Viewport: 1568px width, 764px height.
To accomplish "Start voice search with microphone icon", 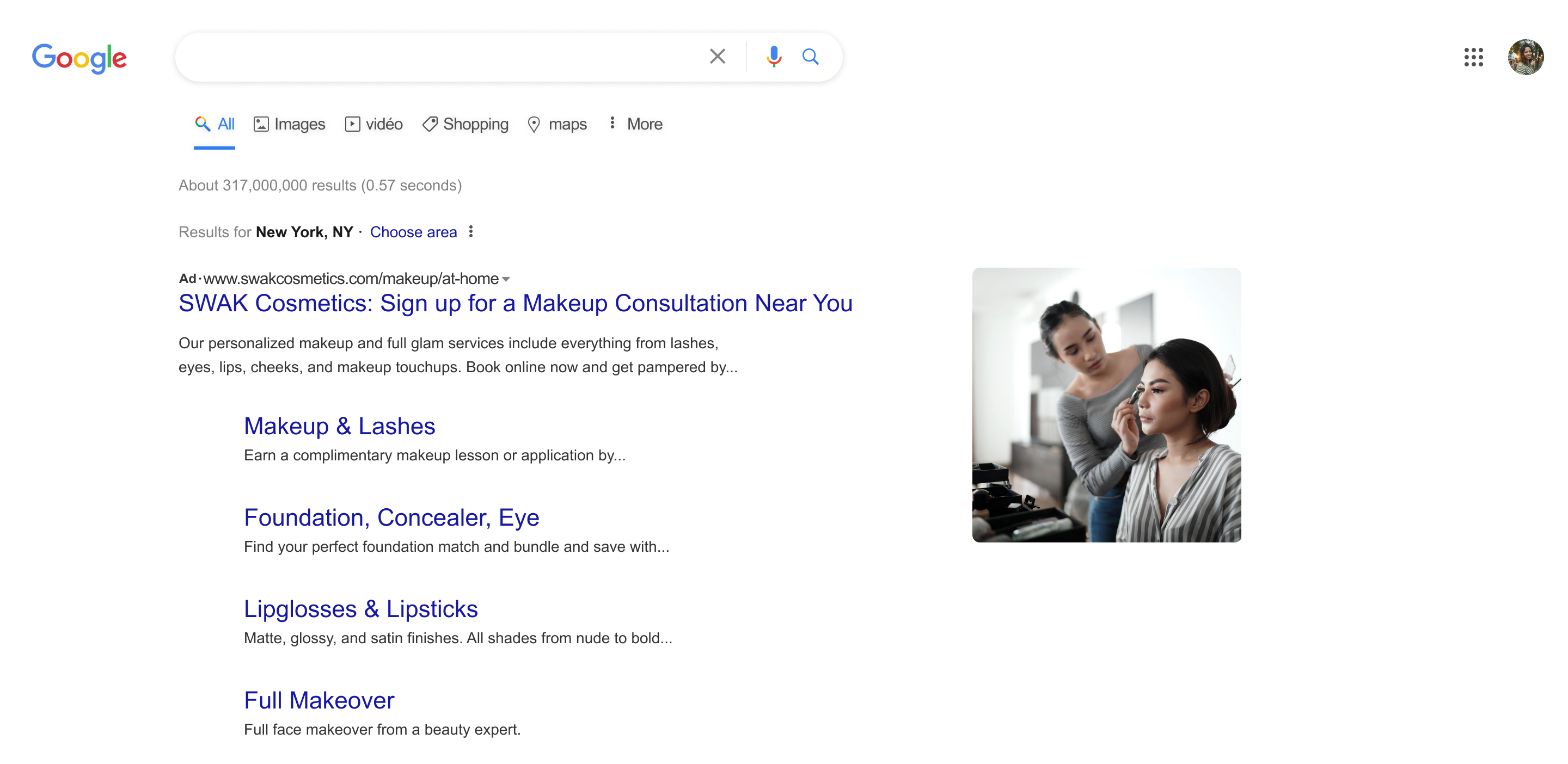I will click(x=774, y=57).
